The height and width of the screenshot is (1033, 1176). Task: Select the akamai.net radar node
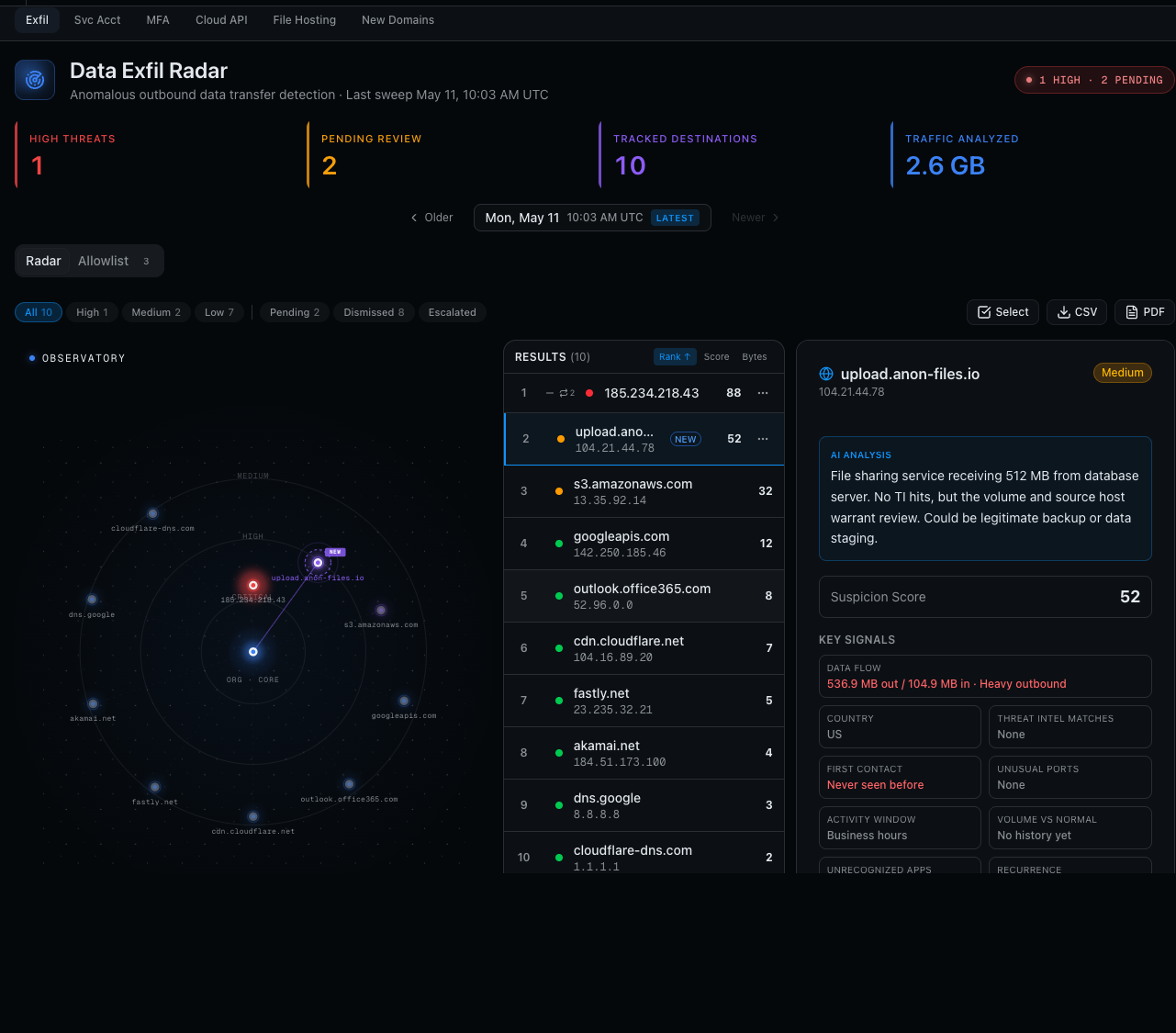click(93, 704)
